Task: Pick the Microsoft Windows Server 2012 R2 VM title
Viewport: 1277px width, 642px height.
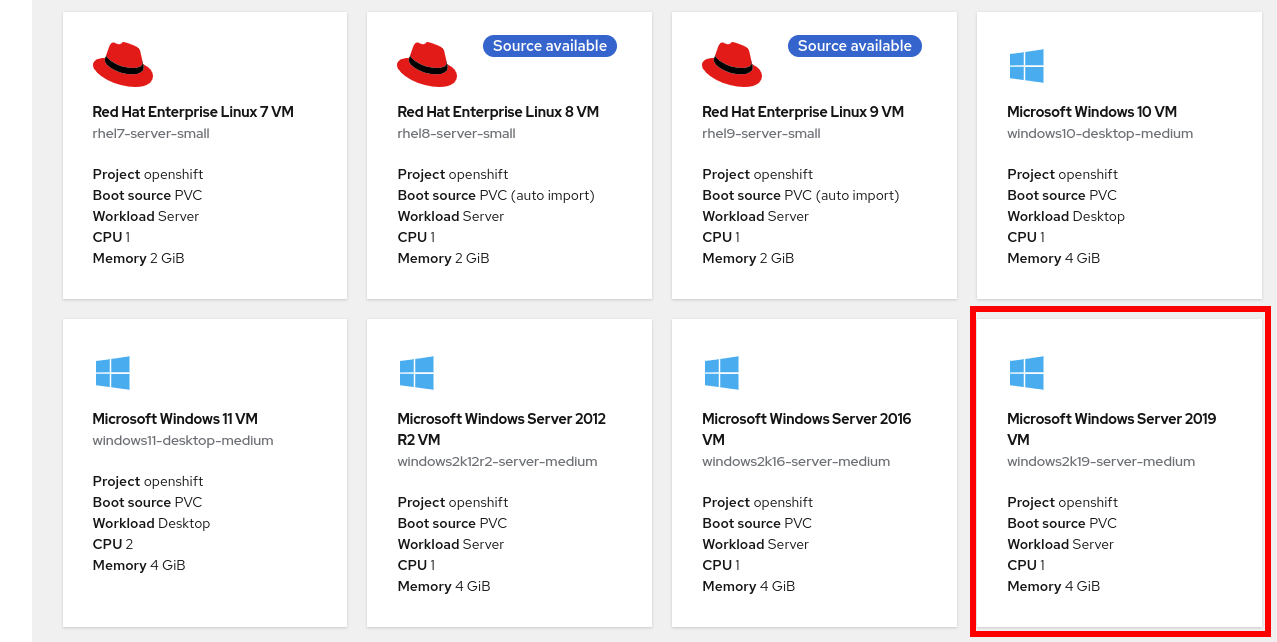Action: (x=501, y=429)
